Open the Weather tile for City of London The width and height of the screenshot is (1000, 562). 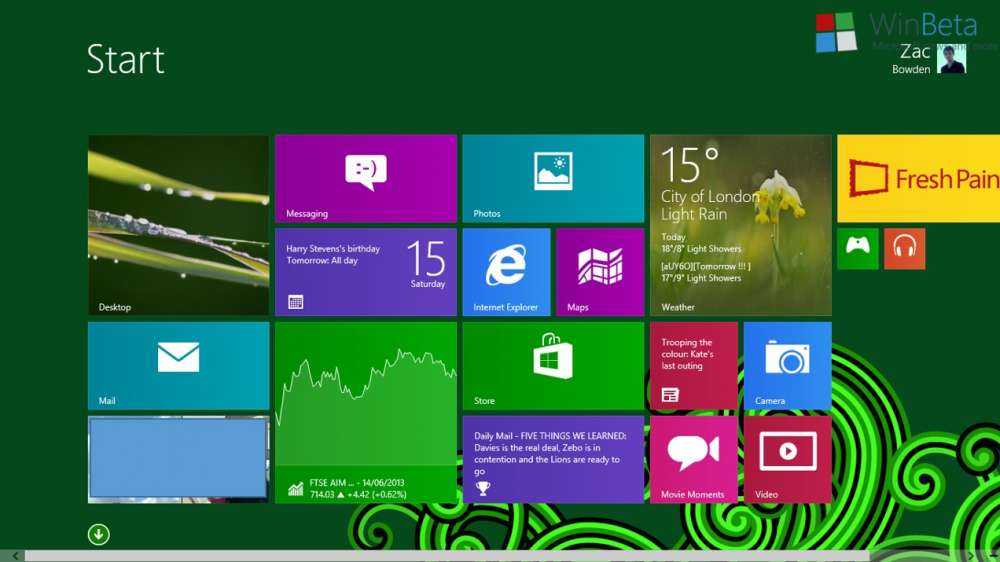click(741, 225)
